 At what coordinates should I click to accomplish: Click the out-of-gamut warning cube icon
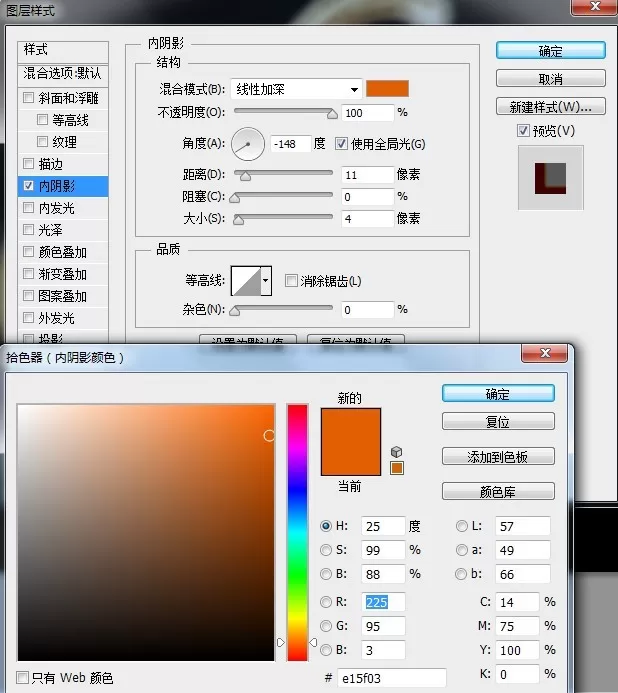(397, 452)
